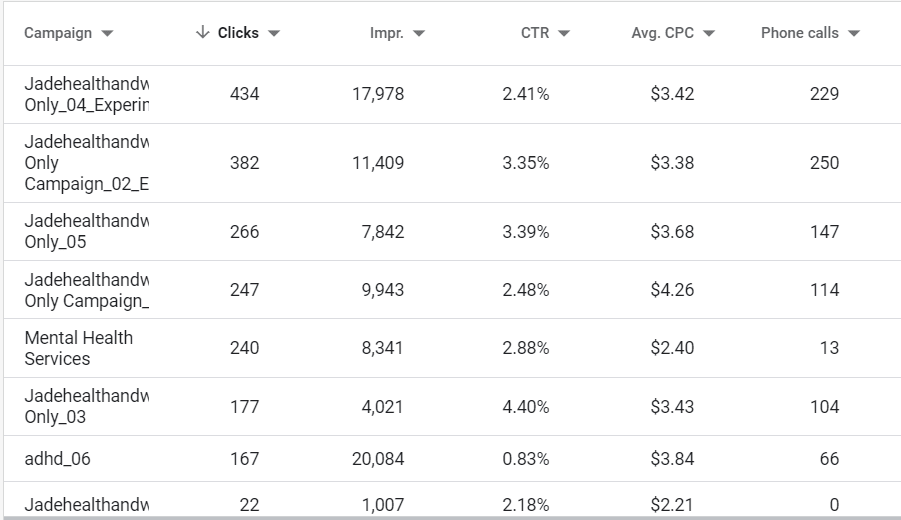
Task: Open the Only_03 campaign link
Action: click(x=86, y=406)
